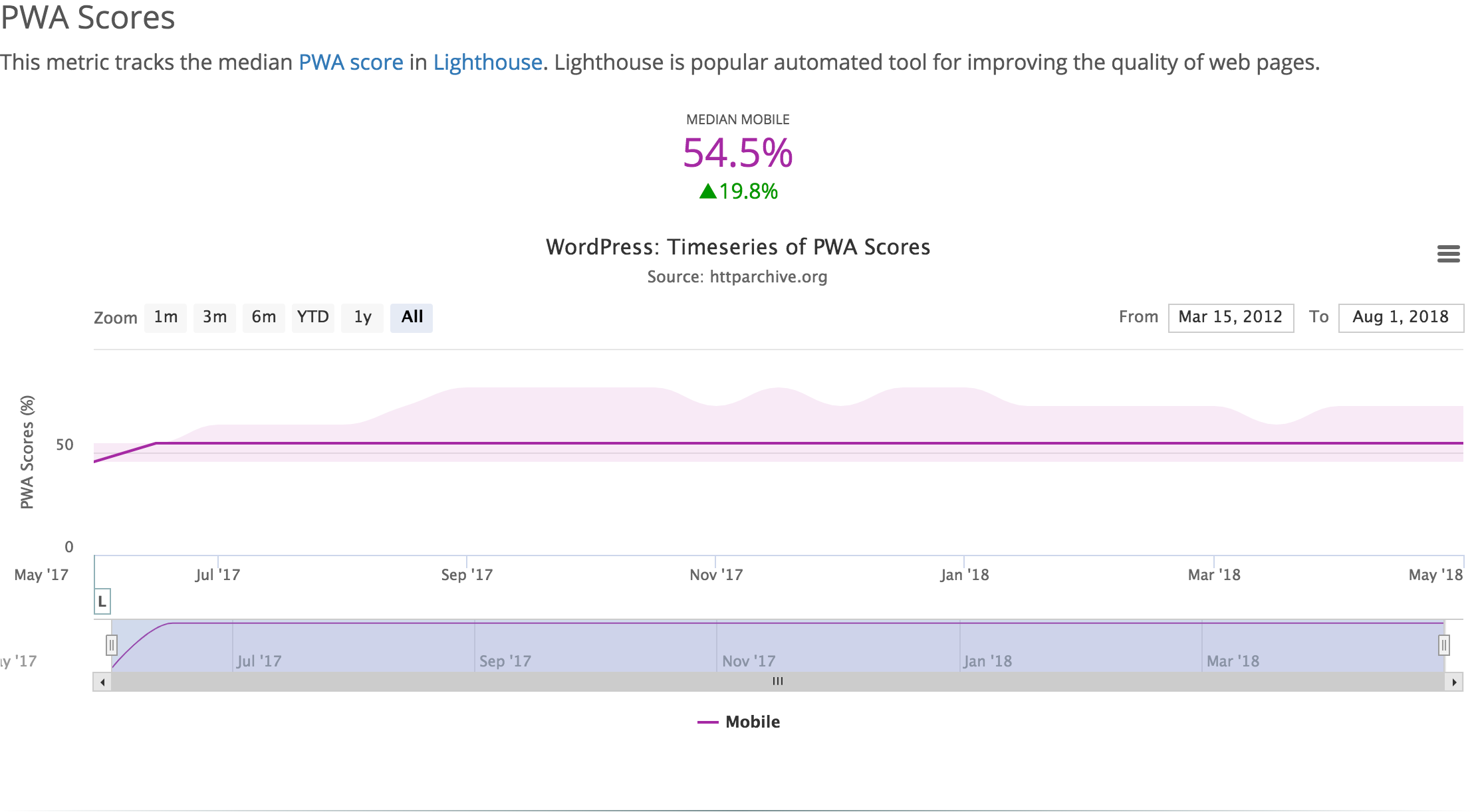Viewport: 1476px width, 812px height.
Task: Click the chart title WordPress Timeseries of PWA Scores
Action: pyautogui.click(x=738, y=247)
